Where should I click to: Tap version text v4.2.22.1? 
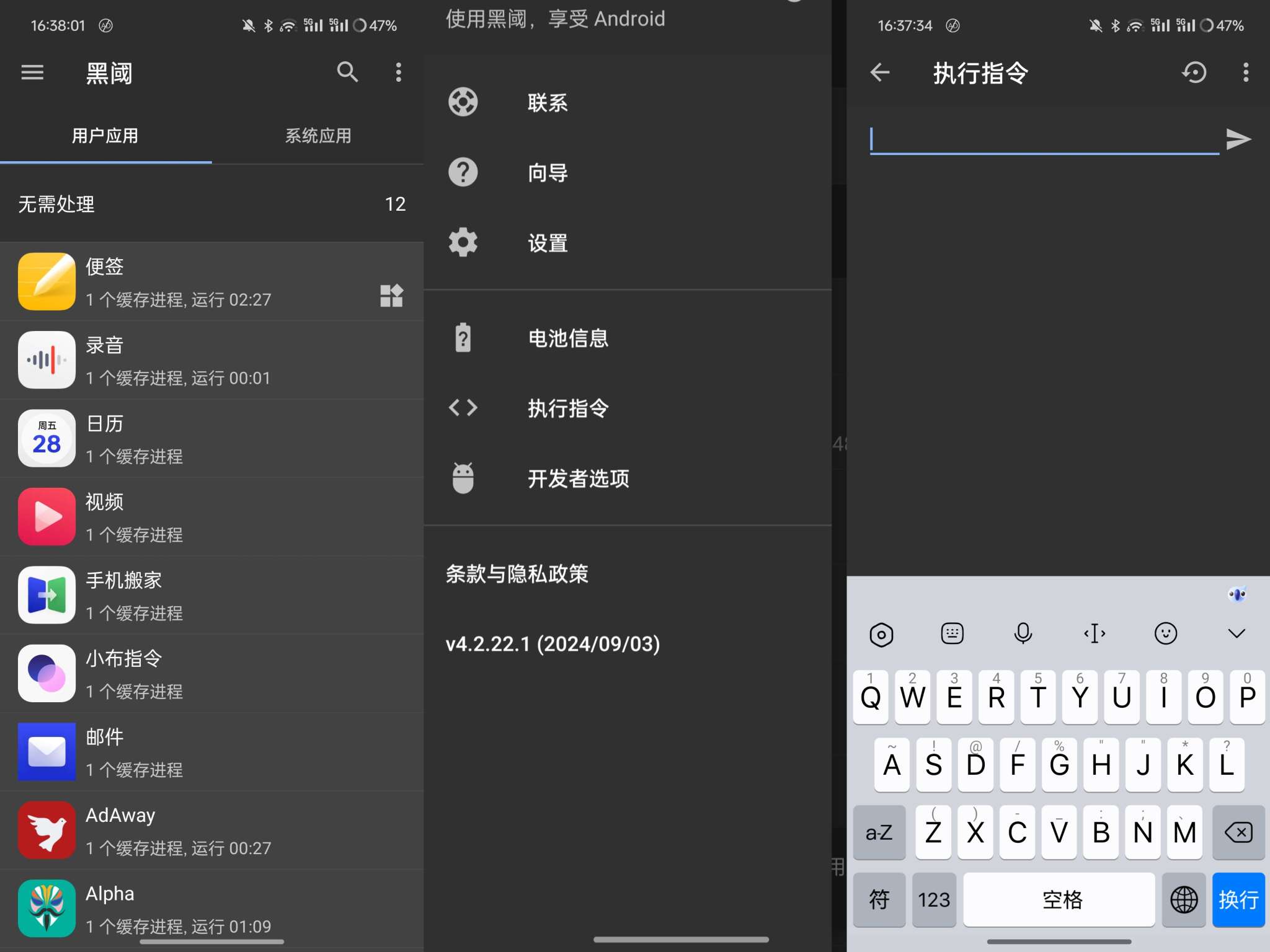pos(553,644)
